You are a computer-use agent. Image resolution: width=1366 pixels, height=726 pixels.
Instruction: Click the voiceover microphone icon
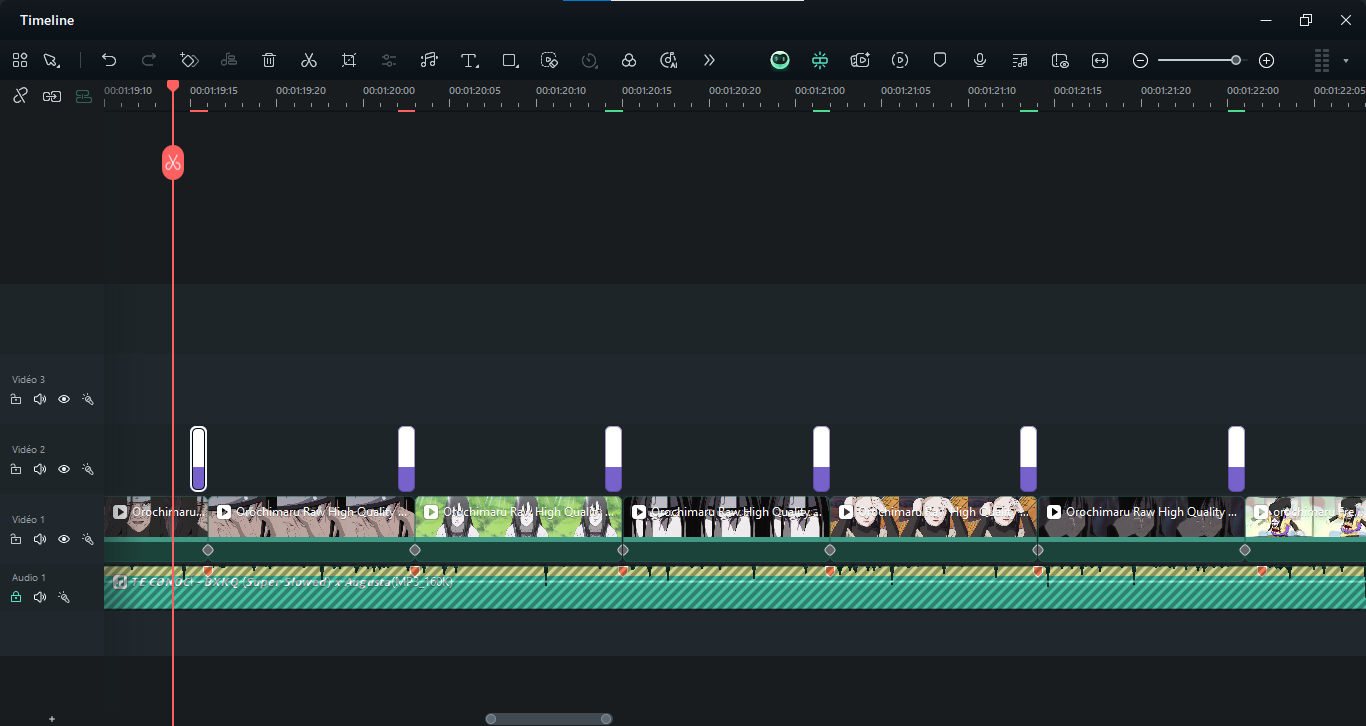click(980, 60)
